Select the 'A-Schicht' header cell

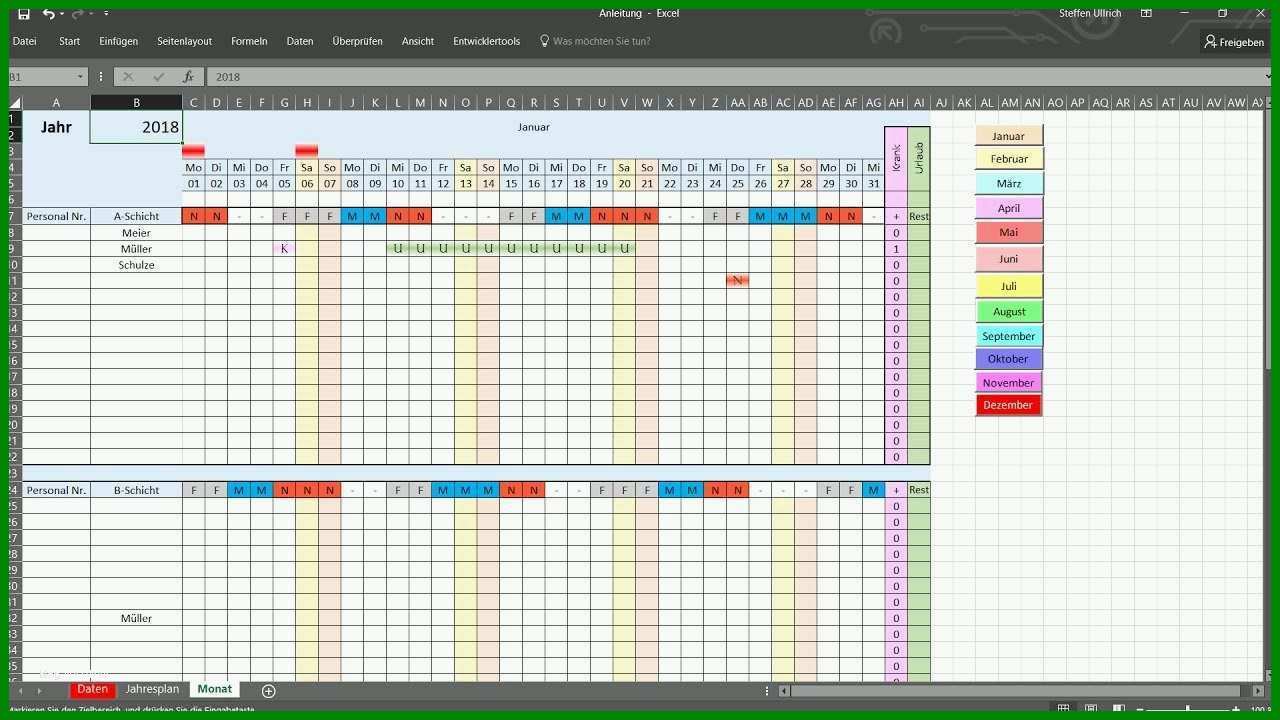[x=136, y=216]
